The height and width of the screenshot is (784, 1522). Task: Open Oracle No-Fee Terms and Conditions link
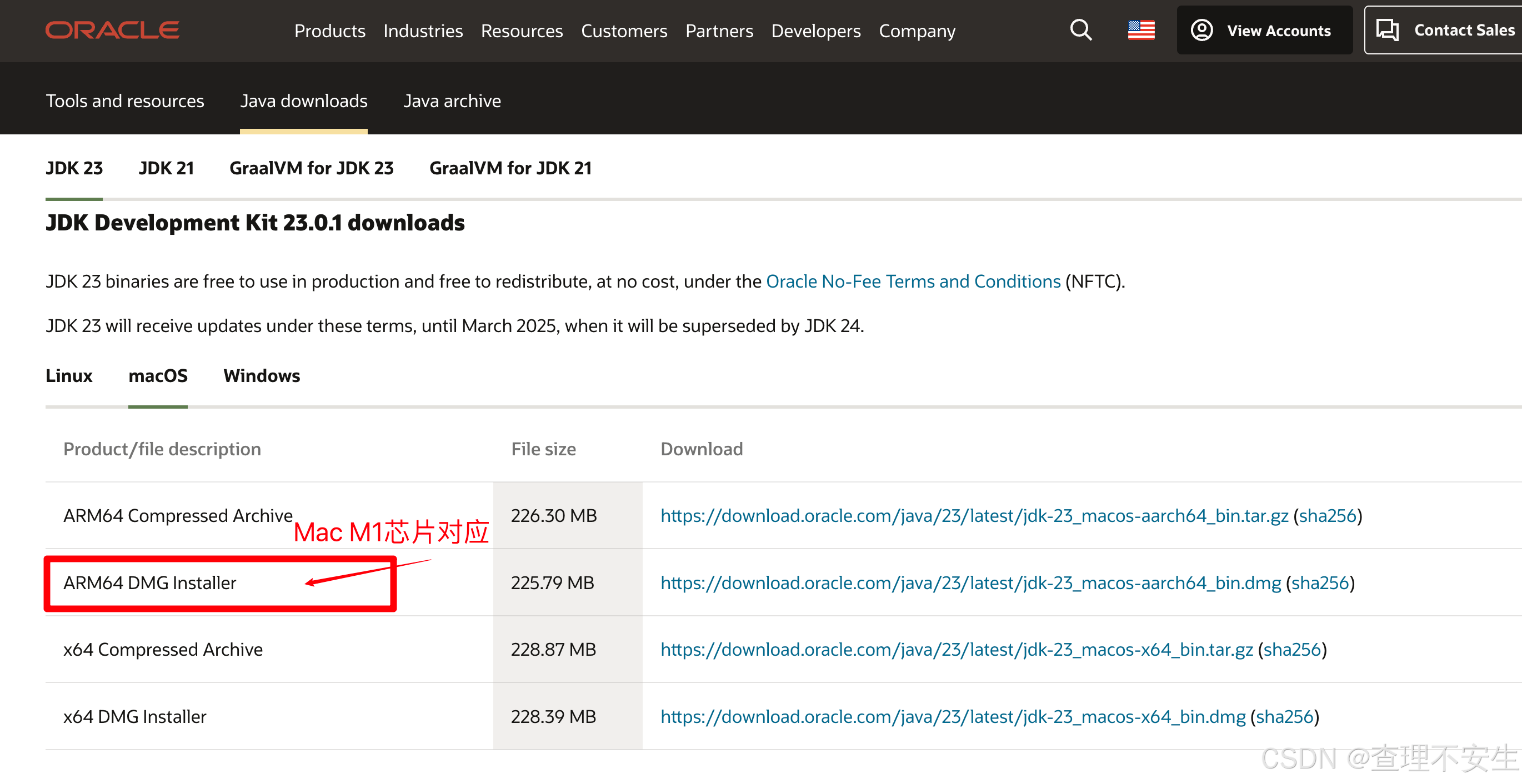coord(913,281)
